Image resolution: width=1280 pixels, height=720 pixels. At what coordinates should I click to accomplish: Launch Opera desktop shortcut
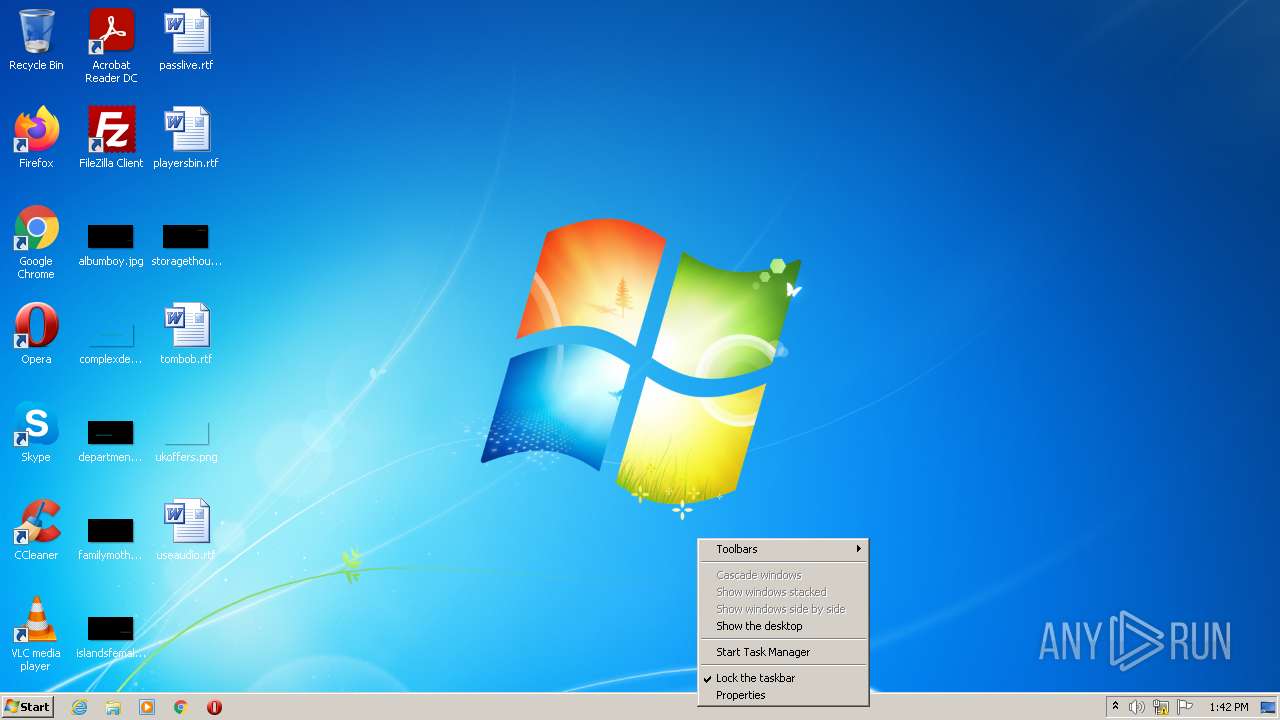tap(36, 334)
